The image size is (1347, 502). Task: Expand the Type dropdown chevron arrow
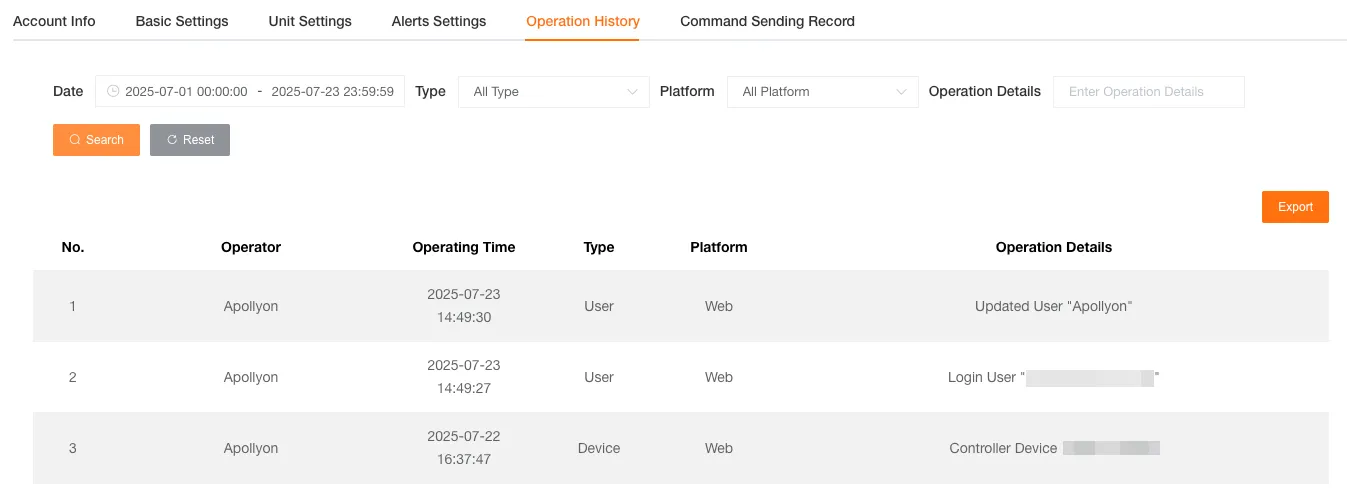coord(632,92)
